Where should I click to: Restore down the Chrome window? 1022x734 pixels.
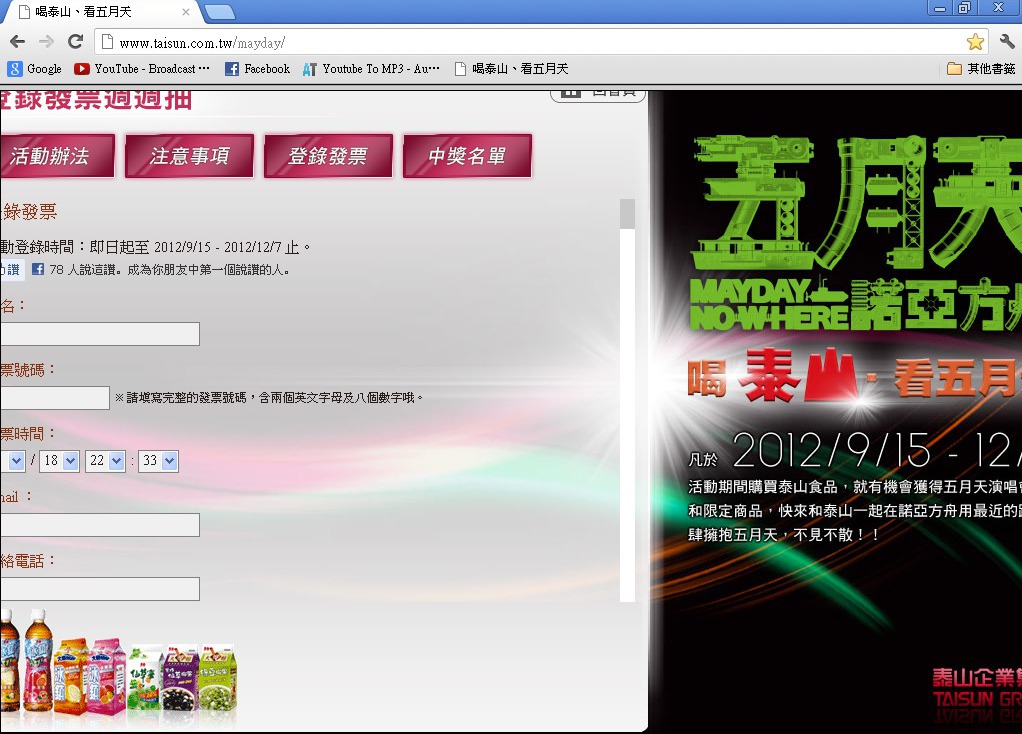(x=964, y=8)
